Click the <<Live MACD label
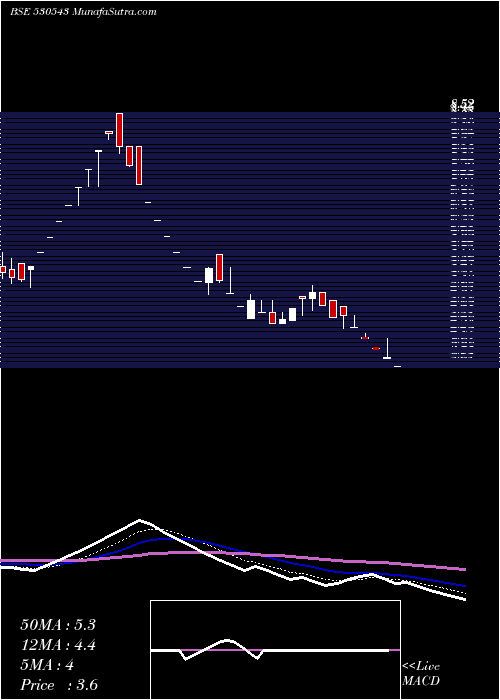The image size is (500, 700). pyautogui.click(x=421, y=674)
